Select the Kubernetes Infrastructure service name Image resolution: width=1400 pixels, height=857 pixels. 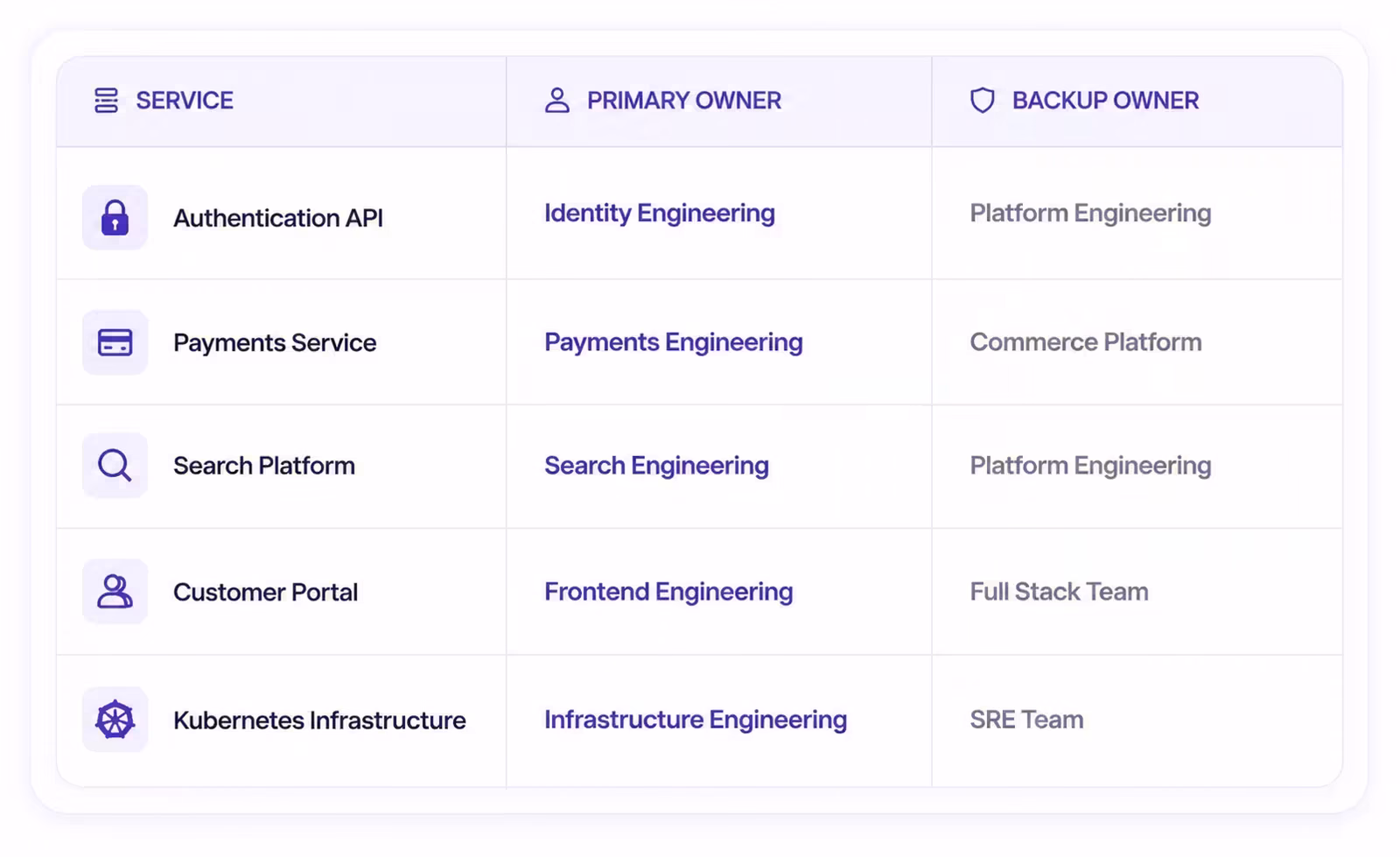click(x=319, y=720)
